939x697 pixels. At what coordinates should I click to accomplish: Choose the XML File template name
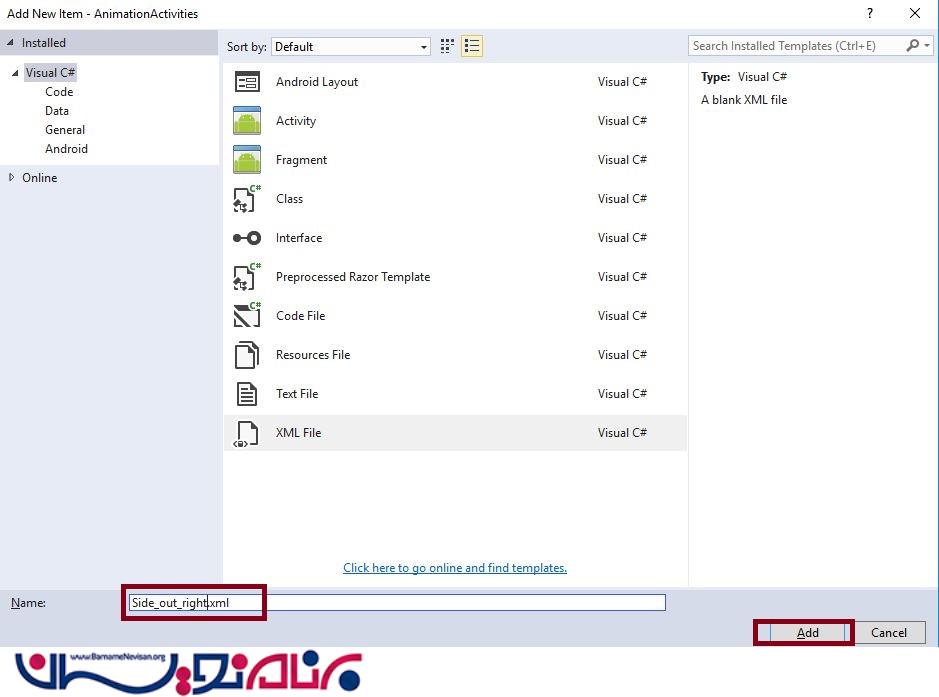(x=298, y=432)
